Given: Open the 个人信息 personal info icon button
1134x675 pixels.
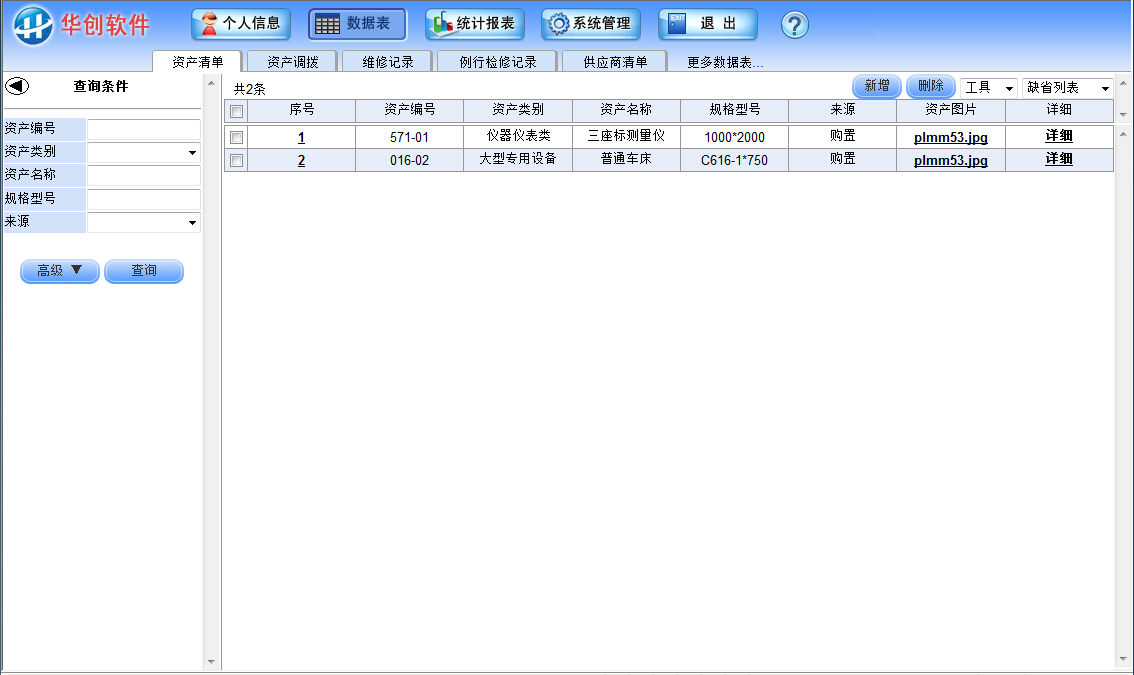Looking at the screenshot, I should (241, 24).
